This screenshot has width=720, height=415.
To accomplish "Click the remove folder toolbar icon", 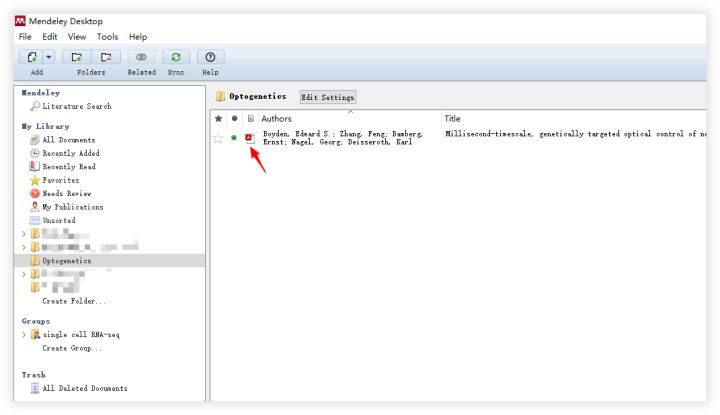I will tap(106, 57).
